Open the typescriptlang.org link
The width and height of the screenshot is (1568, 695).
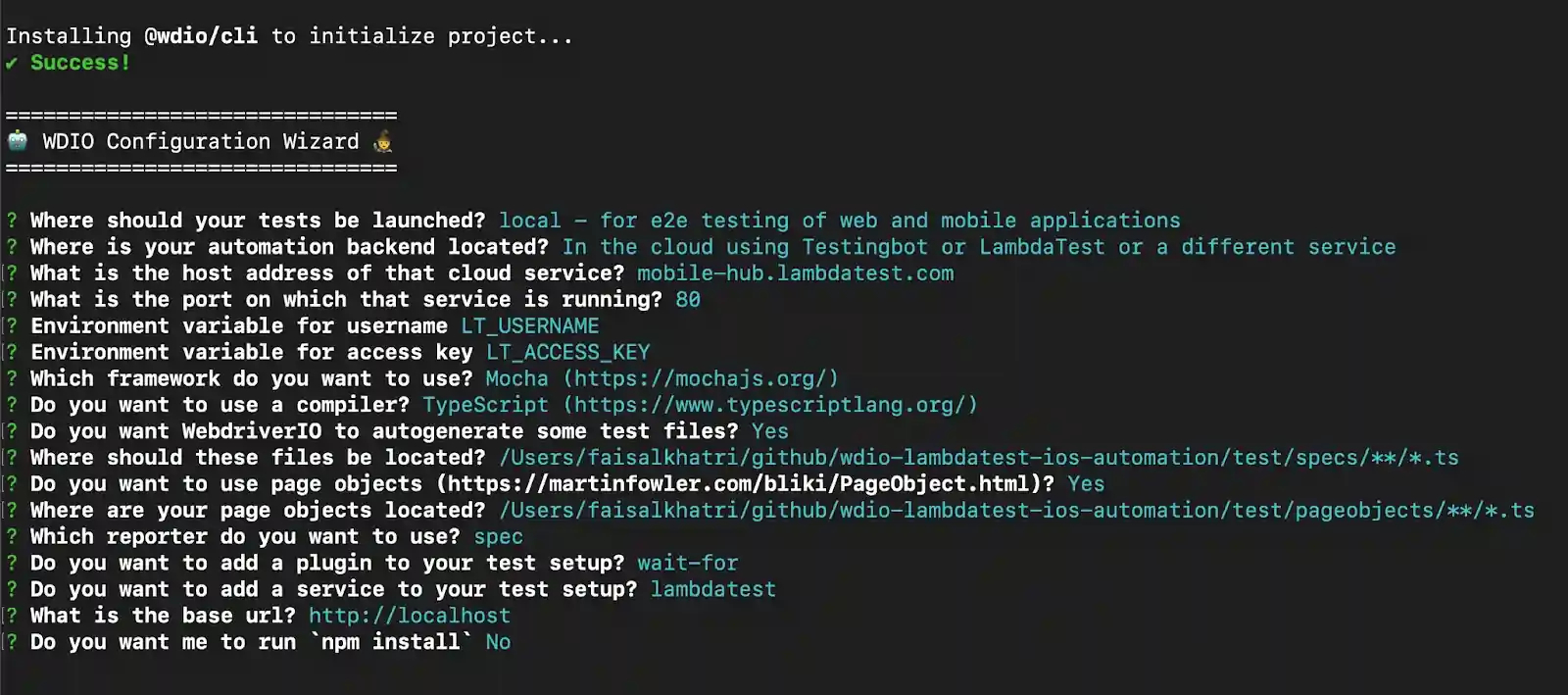769,405
